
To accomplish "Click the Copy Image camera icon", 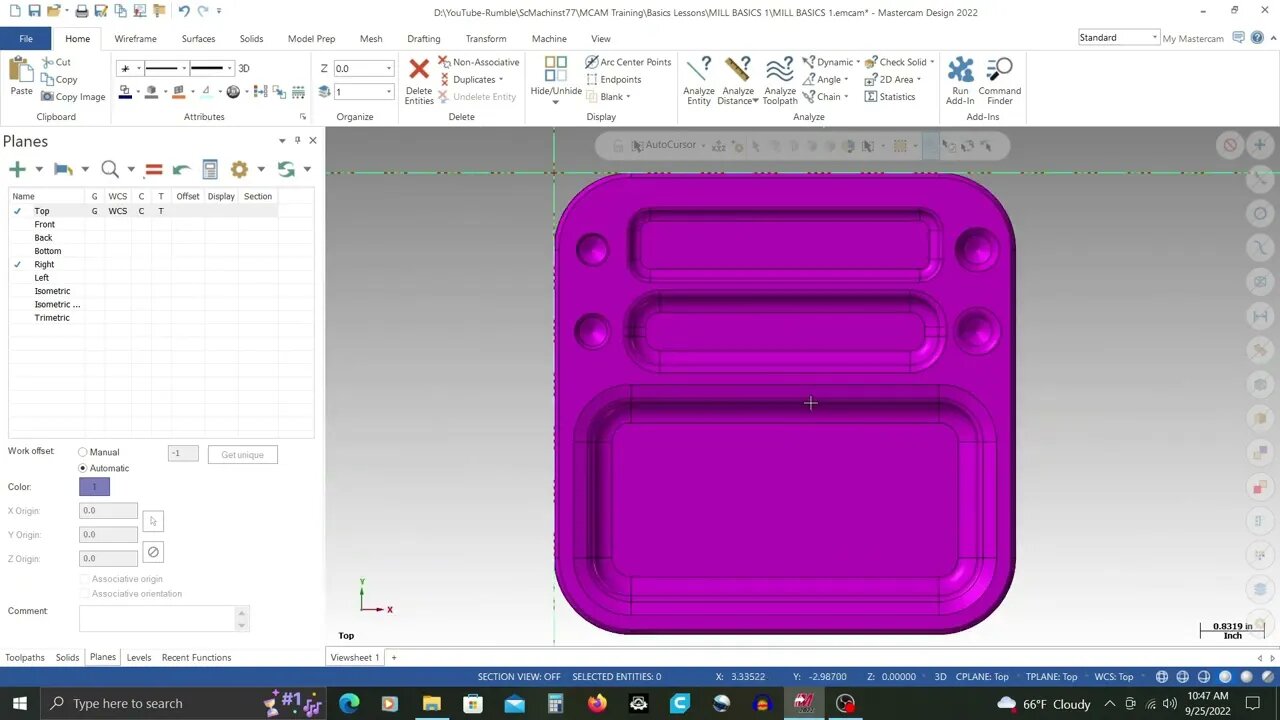I will tap(47, 97).
